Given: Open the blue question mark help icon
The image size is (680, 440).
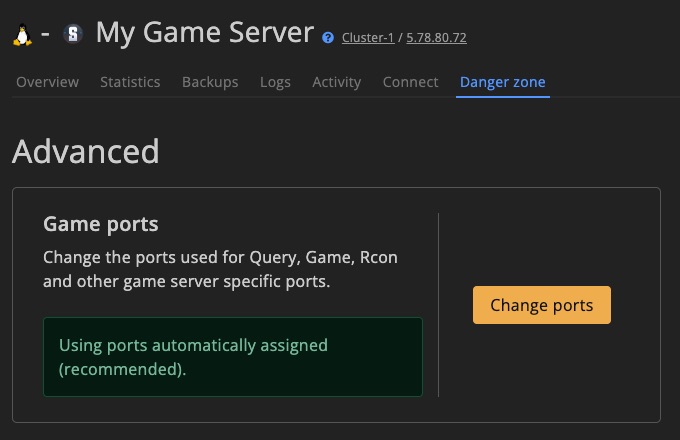Looking at the screenshot, I should pos(328,38).
